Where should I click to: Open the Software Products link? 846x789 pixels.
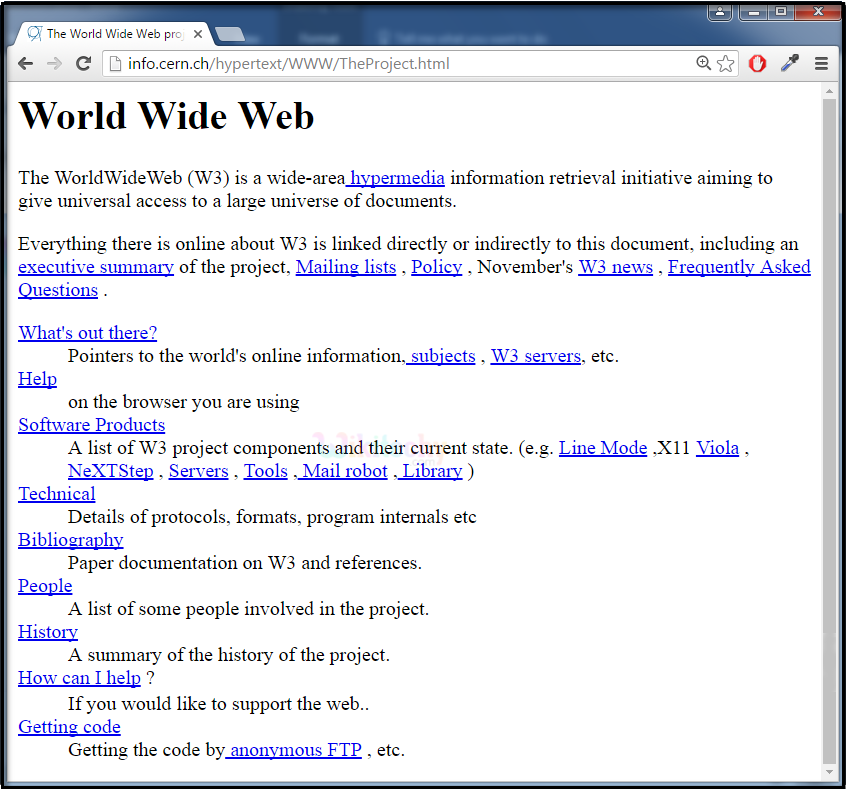click(92, 425)
